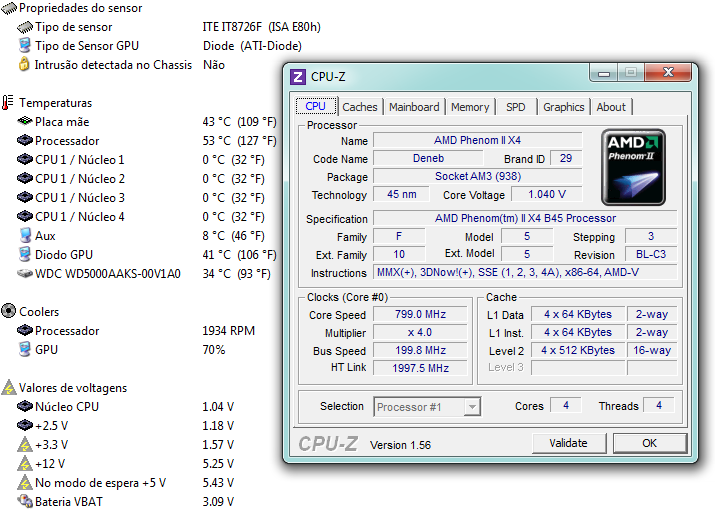Click the motherboard icon beside Placa mãe
This screenshot has height=509, width=715.
pyautogui.click(x=25, y=121)
